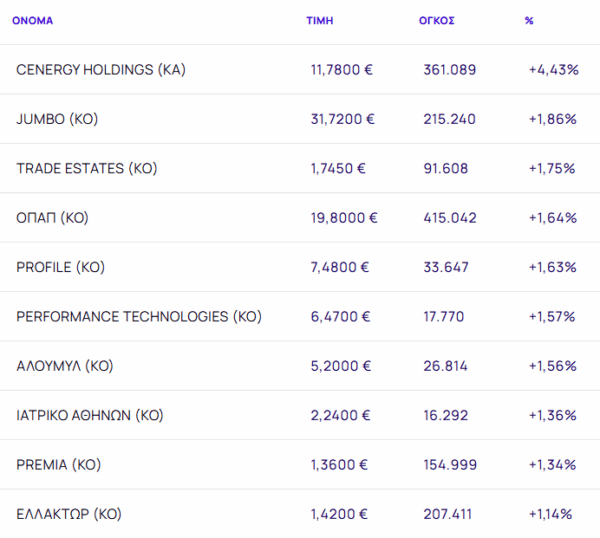
Task: Open PROFILE (ΚΟ) stock
Action: 60,267
